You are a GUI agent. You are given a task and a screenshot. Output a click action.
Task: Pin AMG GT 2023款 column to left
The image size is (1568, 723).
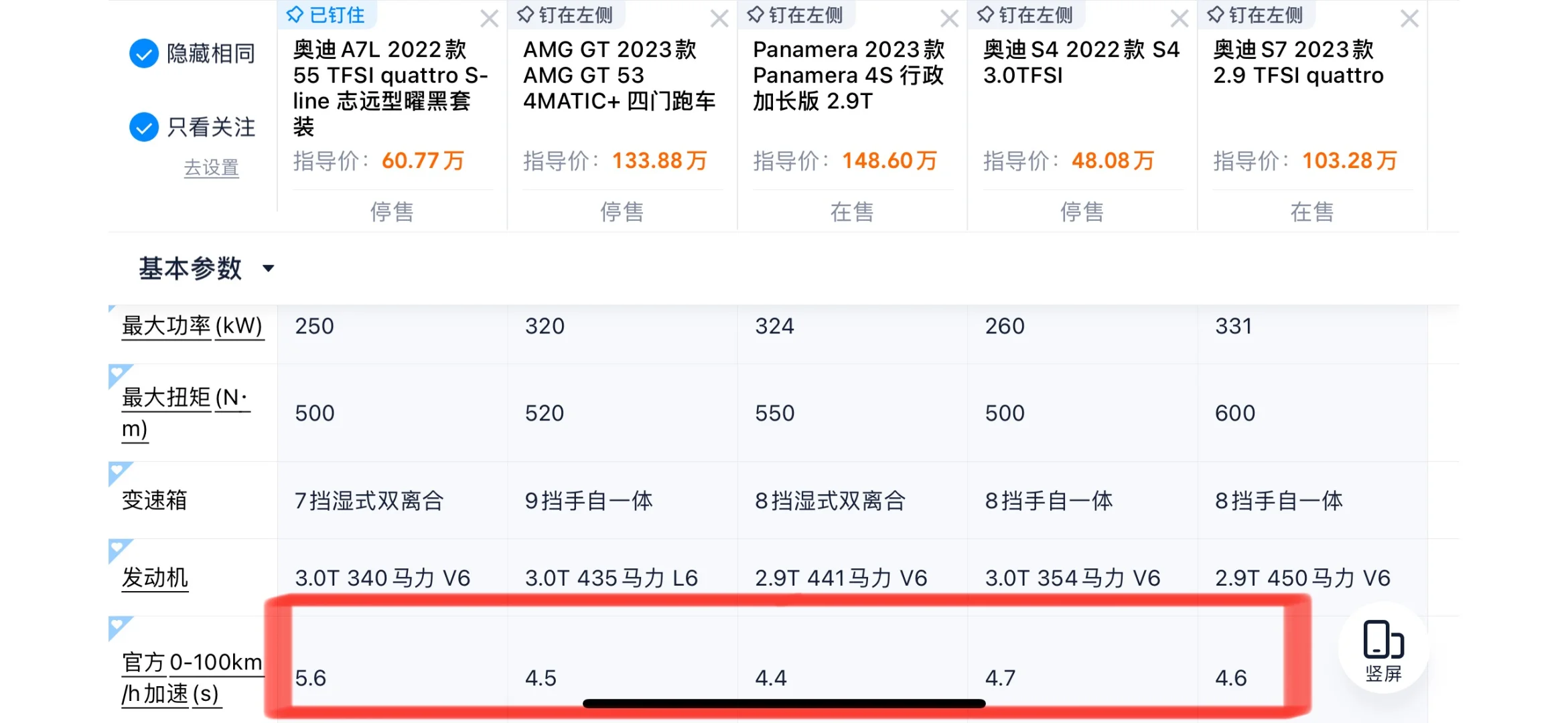565,15
